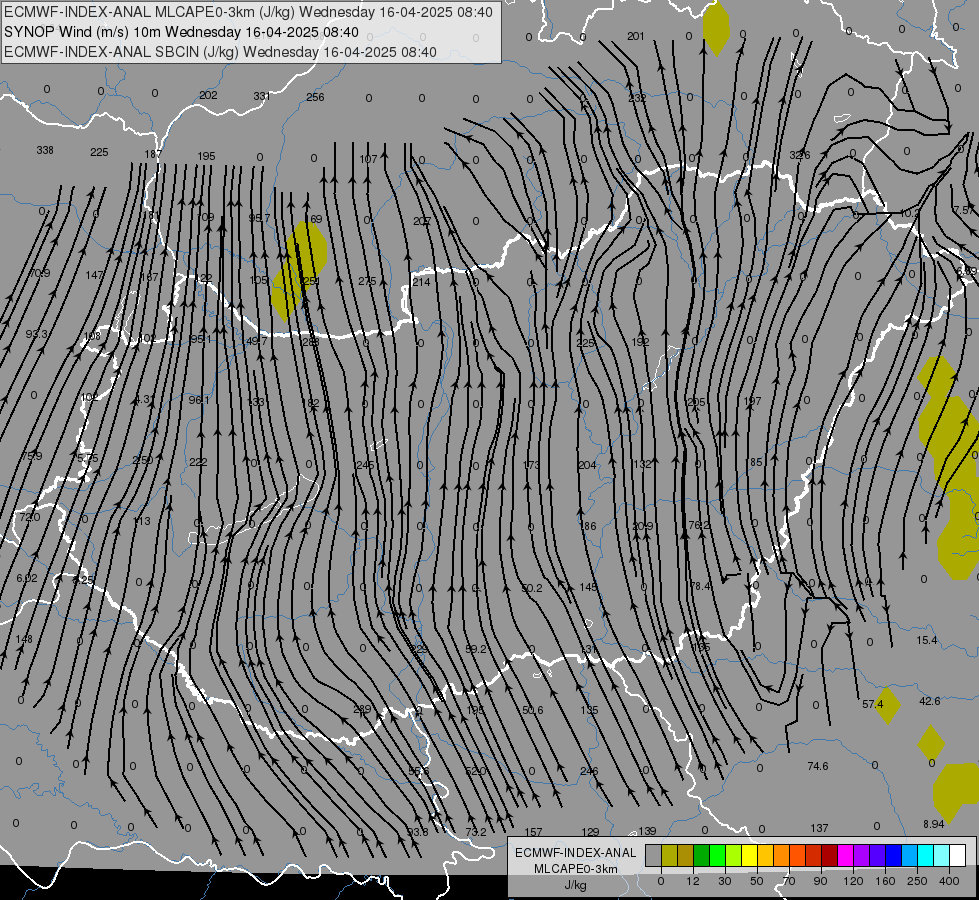This screenshot has height=900, width=979.
Task: Click the map value '246'
Action: (589, 771)
